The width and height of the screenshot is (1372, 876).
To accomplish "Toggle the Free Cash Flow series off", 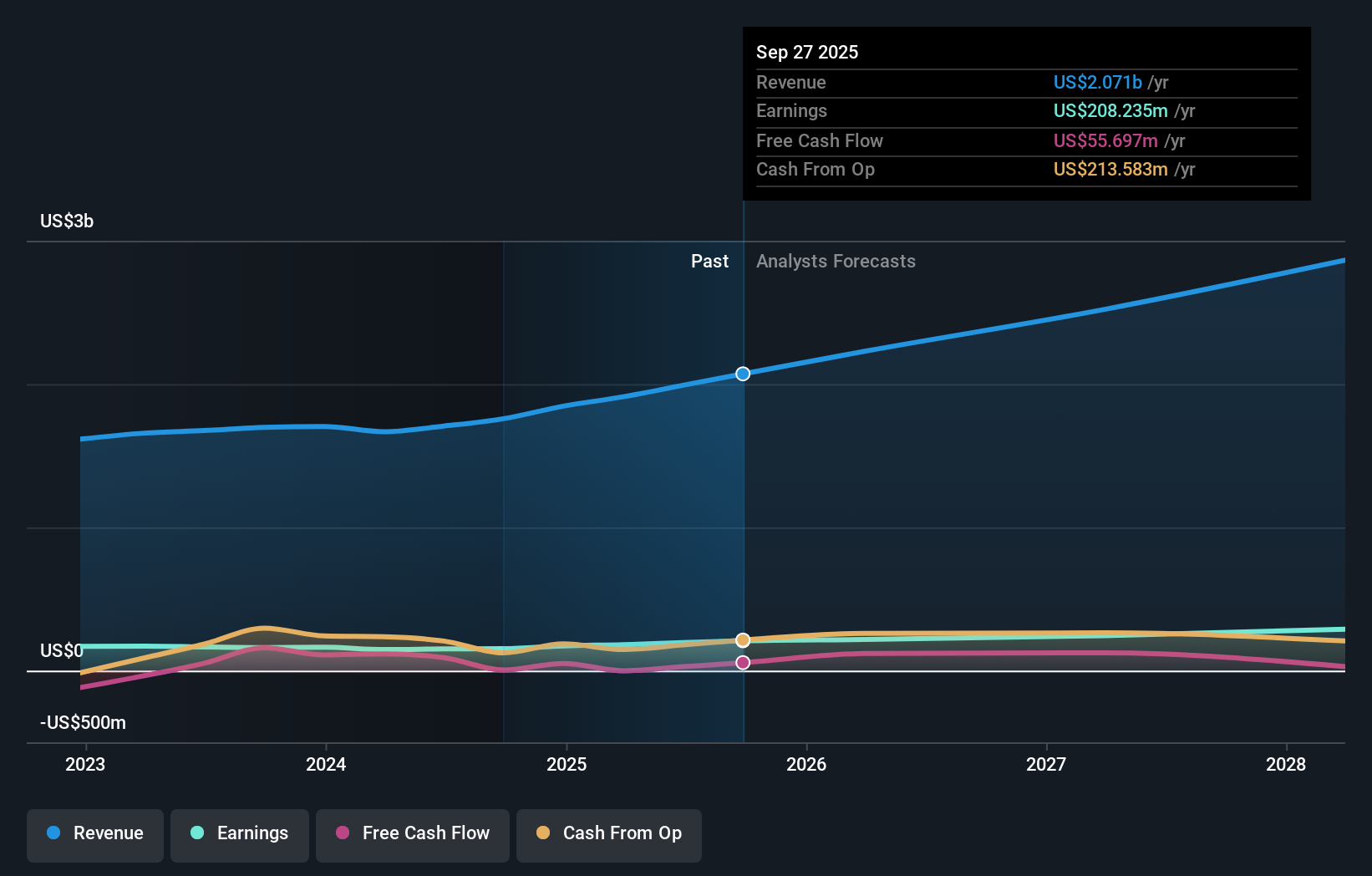I will pos(412,834).
